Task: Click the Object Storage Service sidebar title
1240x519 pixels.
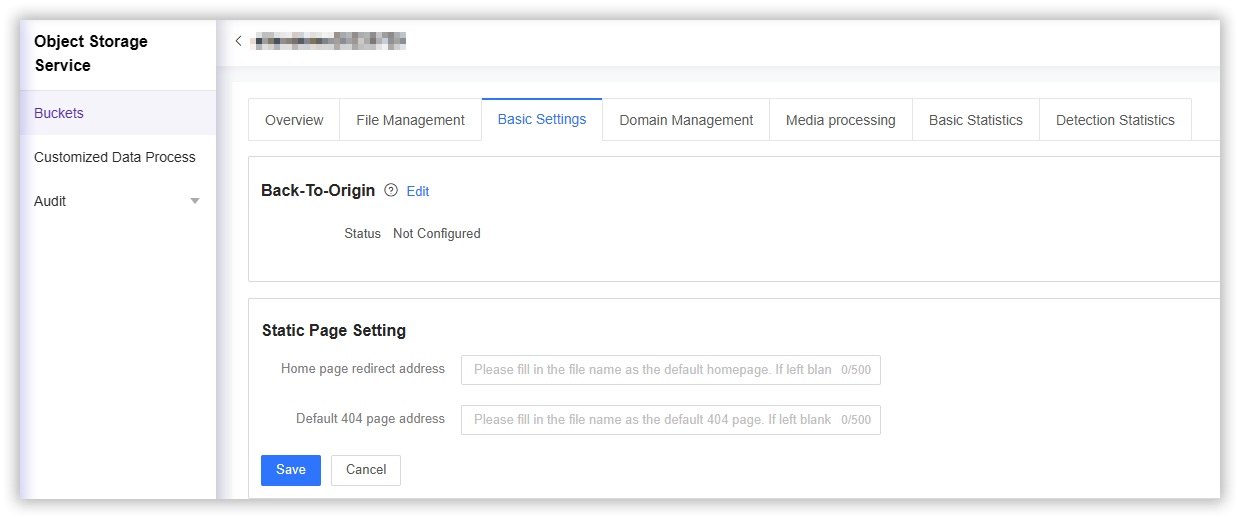Action: 90,53
